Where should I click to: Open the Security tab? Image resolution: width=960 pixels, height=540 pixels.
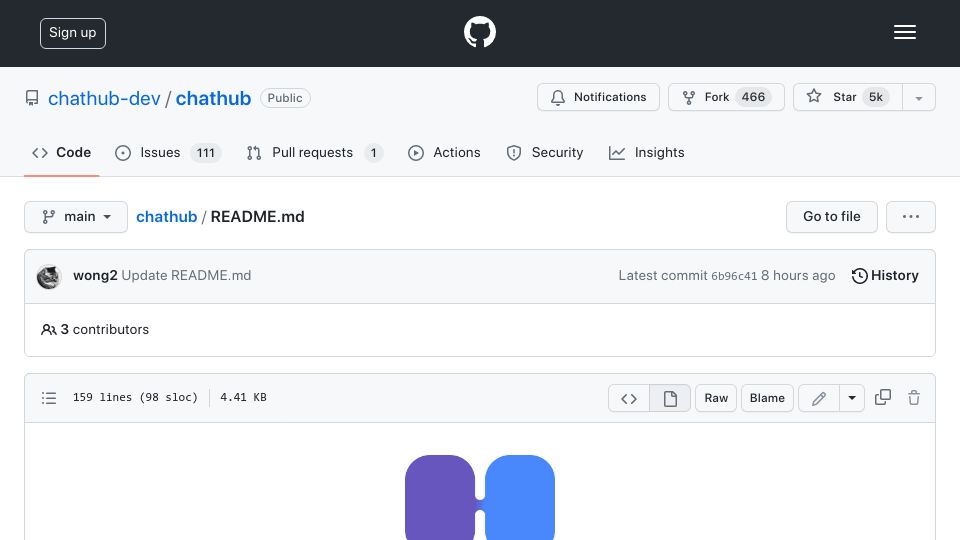pos(545,152)
